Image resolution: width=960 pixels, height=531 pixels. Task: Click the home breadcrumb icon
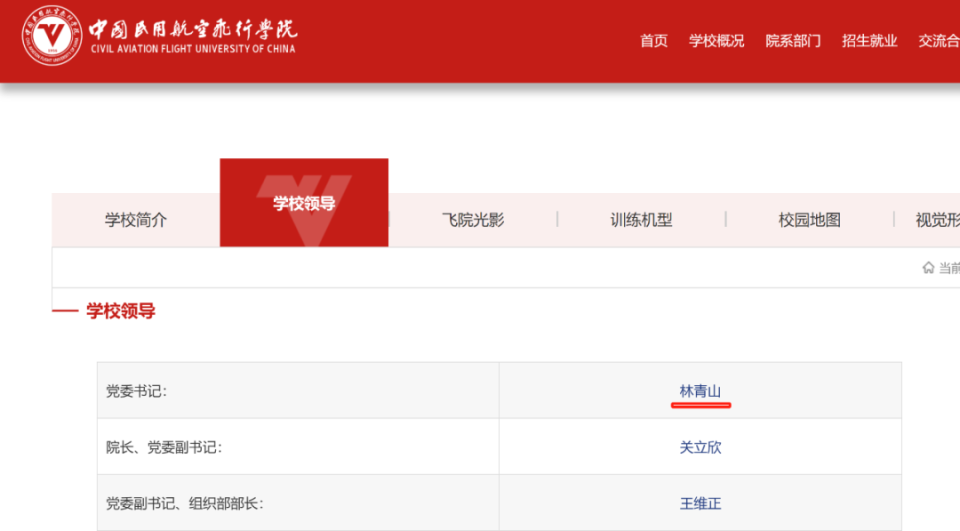(x=928, y=268)
